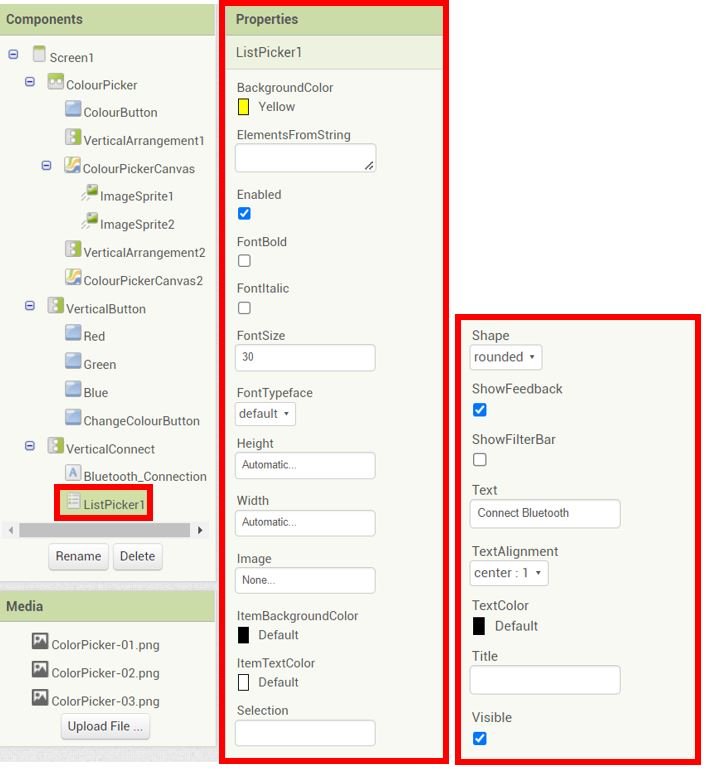Select the ChangeColourButton tree item label
This screenshot has width=708, height=769.
142,421
